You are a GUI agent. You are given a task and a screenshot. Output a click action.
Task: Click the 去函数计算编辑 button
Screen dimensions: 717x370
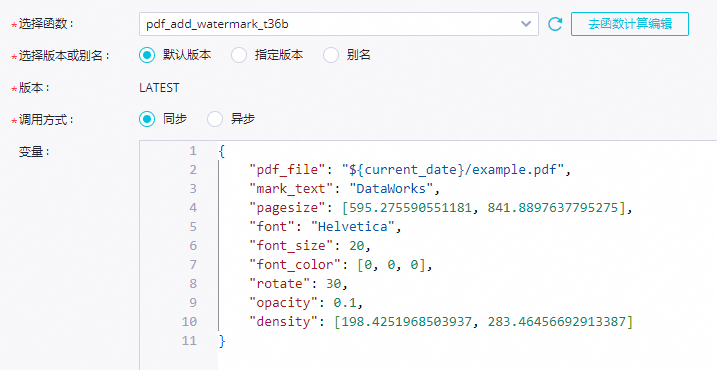[x=630, y=24]
